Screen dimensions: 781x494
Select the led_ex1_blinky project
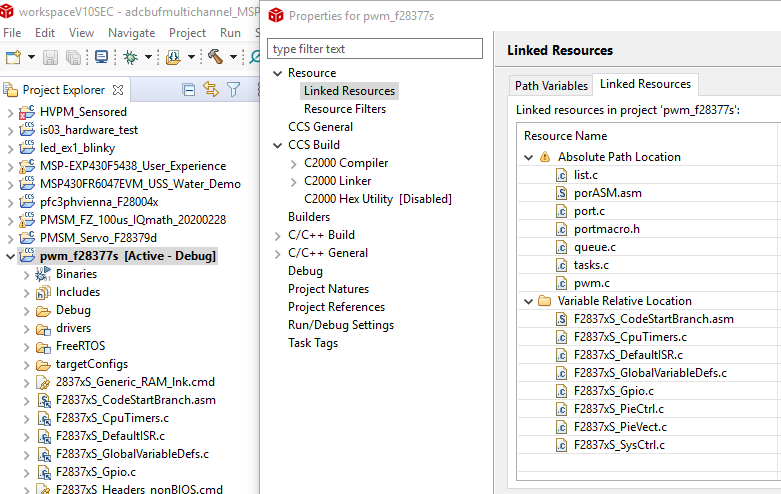pos(77,148)
